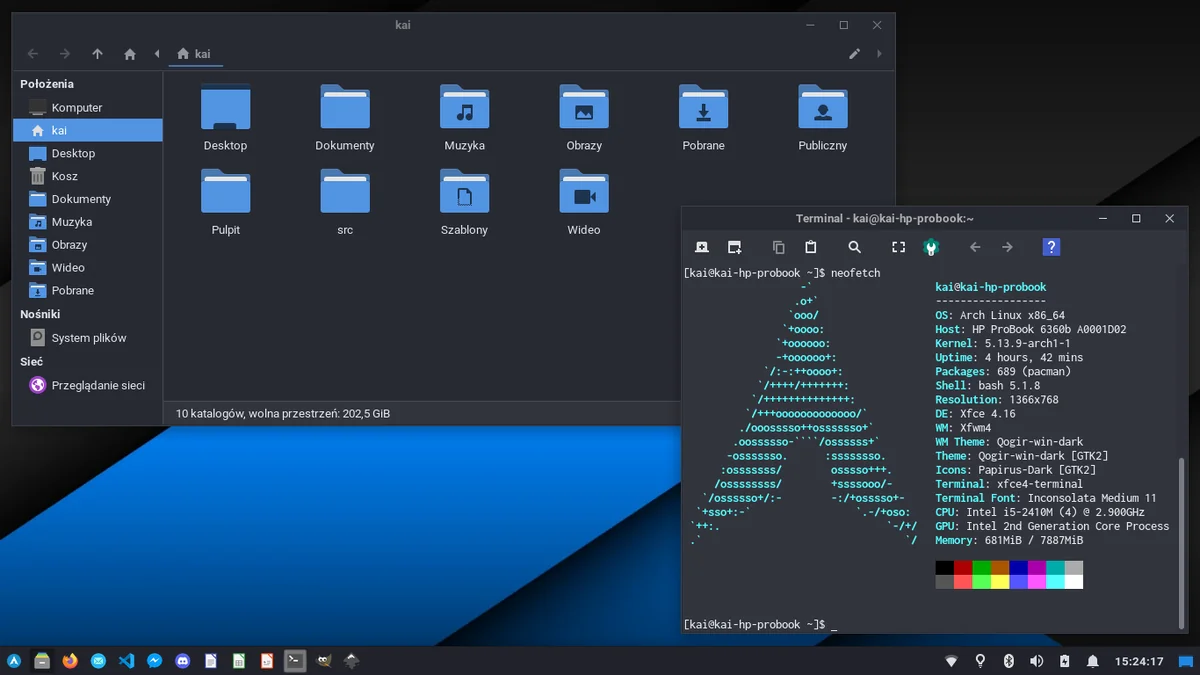Open the Bluetooth tray icon
This screenshot has width=1200, height=675.
(x=1008, y=661)
